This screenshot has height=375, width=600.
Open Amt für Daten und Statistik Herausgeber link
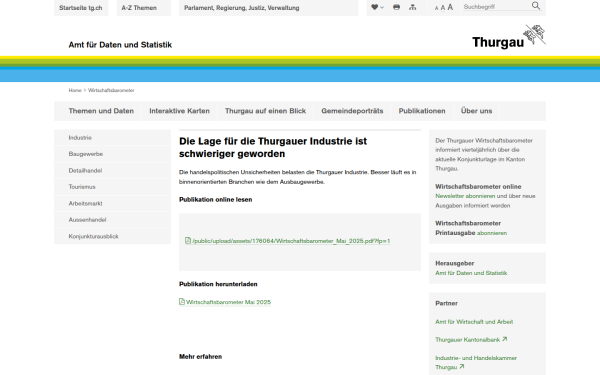tap(471, 273)
